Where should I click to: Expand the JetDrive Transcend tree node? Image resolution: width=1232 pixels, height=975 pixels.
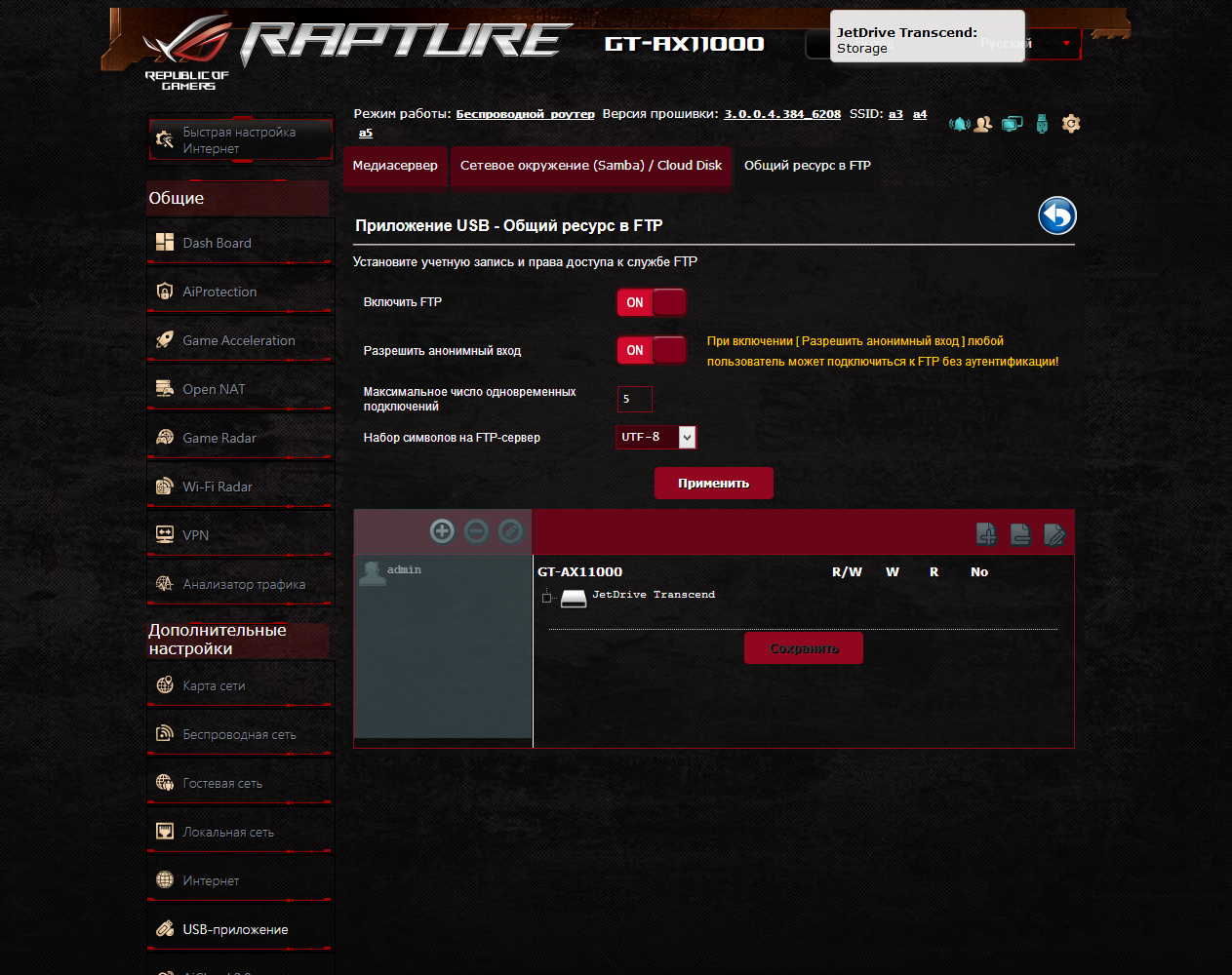point(547,598)
